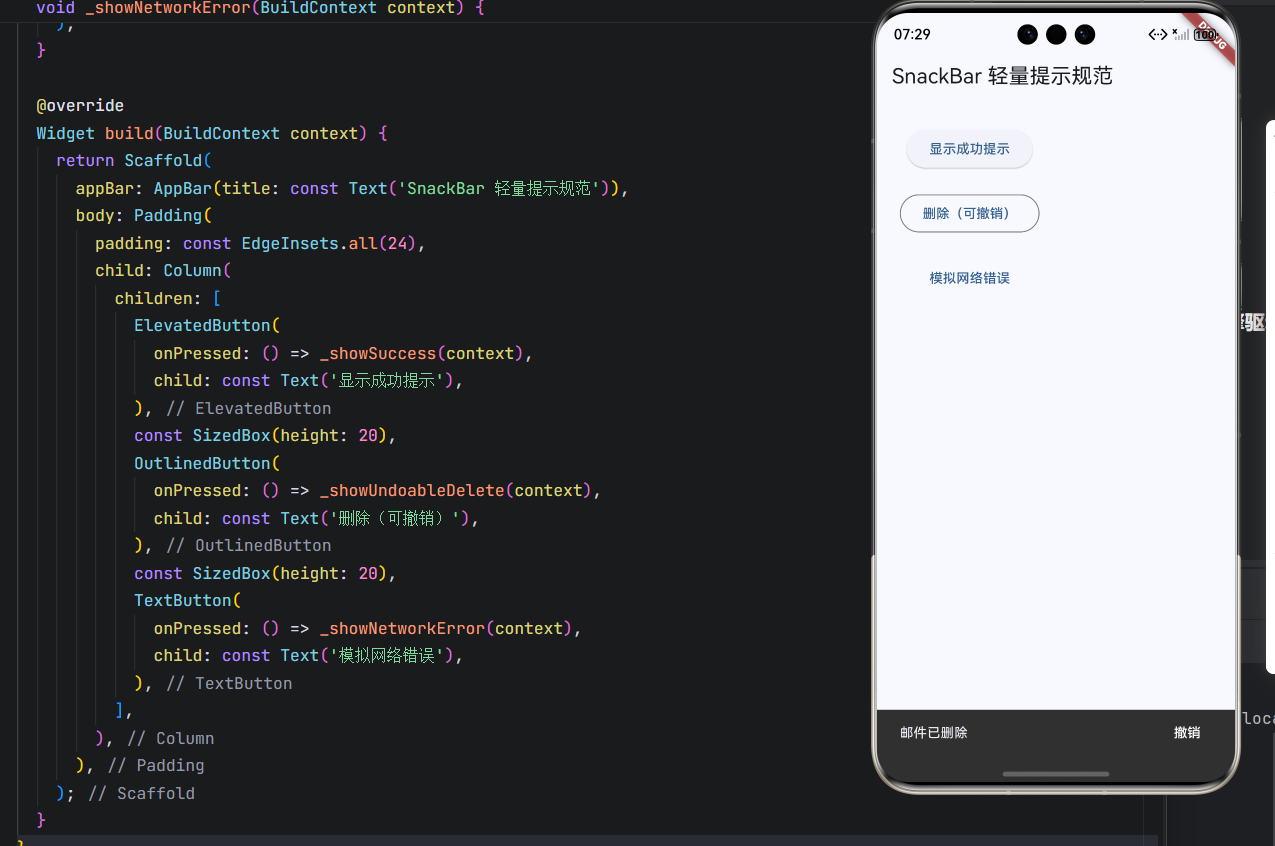Click the _showUndoableDelete(context) onPressed line
Image resolution: width=1275 pixels, height=846 pixels.
(x=378, y=491)
